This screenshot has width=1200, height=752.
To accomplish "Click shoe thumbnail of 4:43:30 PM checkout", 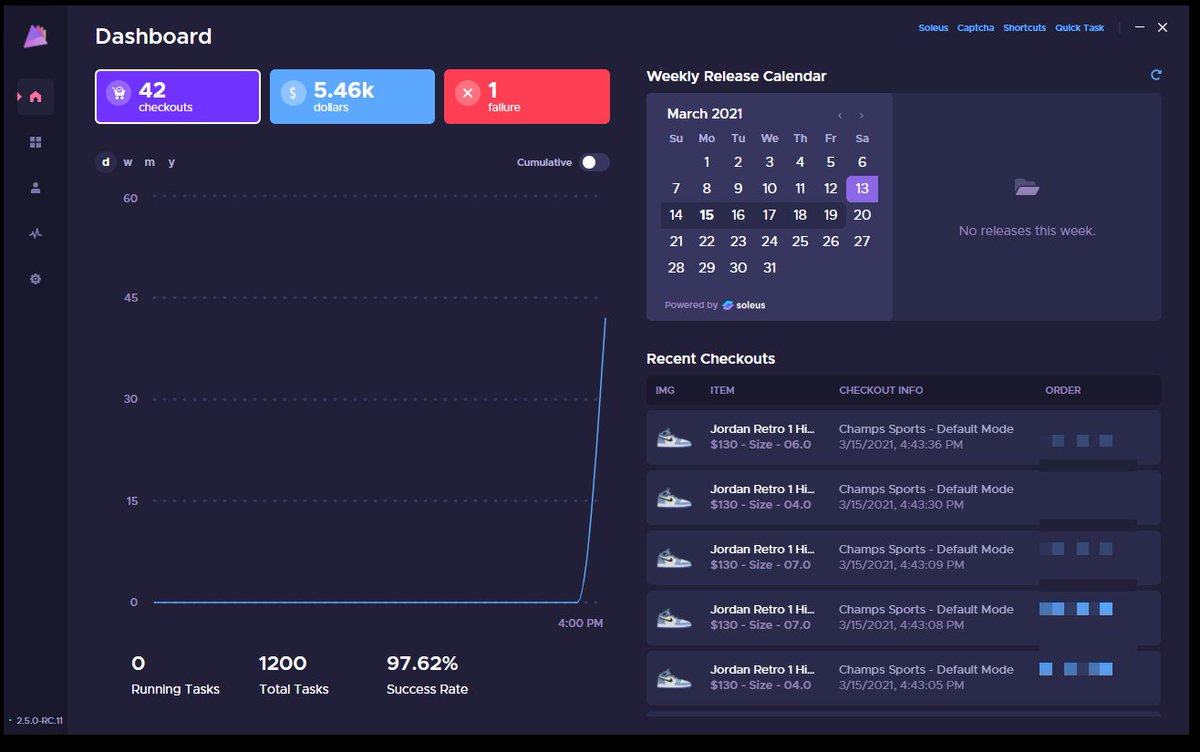I will coord(674,497).
